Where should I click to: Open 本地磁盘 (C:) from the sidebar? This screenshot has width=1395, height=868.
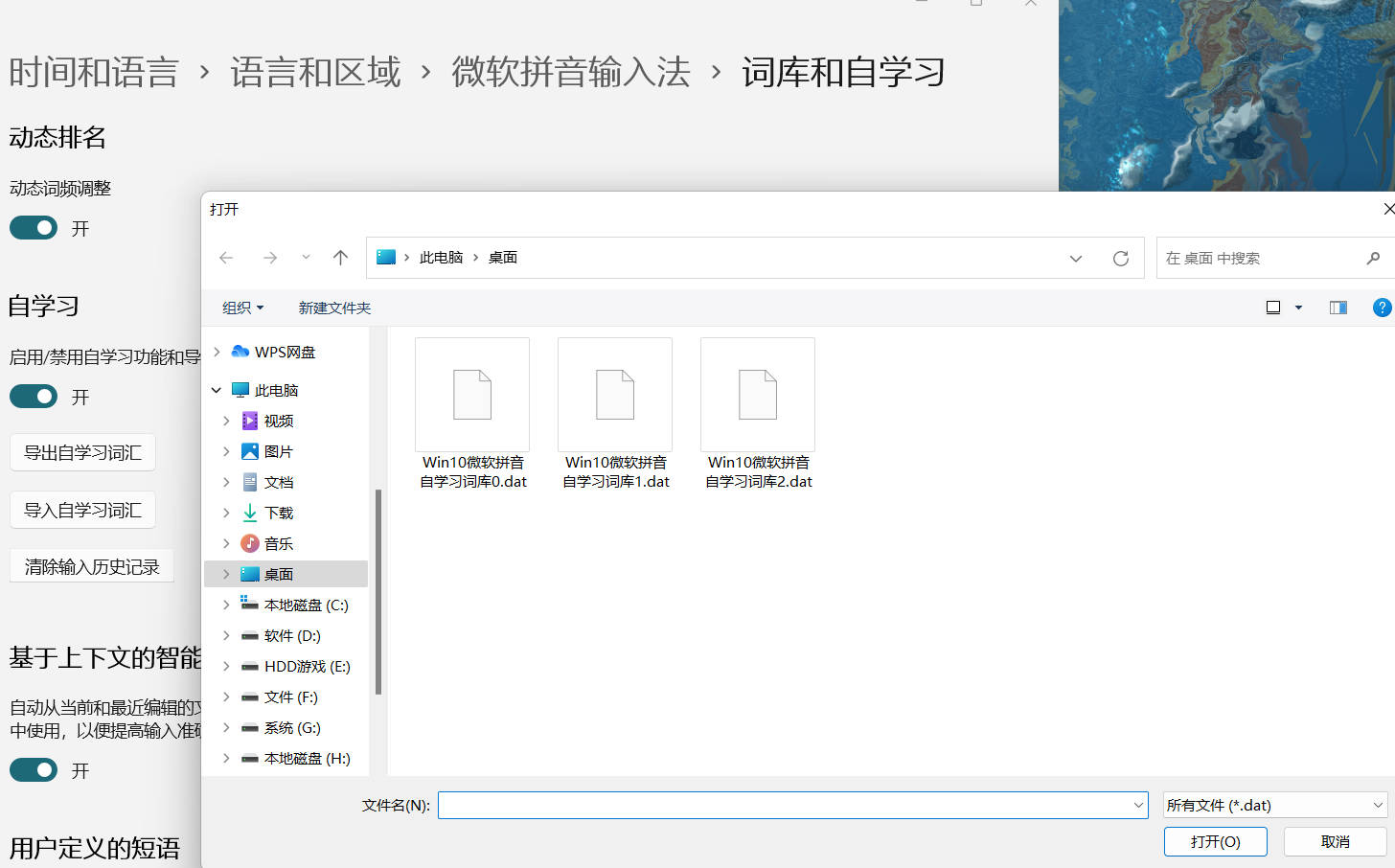(298, 605)
